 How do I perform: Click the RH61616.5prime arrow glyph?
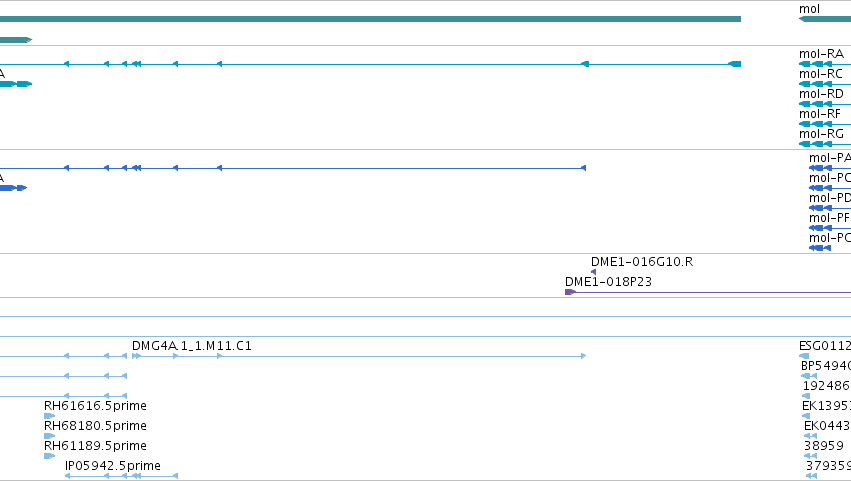[x=49, y=416]
